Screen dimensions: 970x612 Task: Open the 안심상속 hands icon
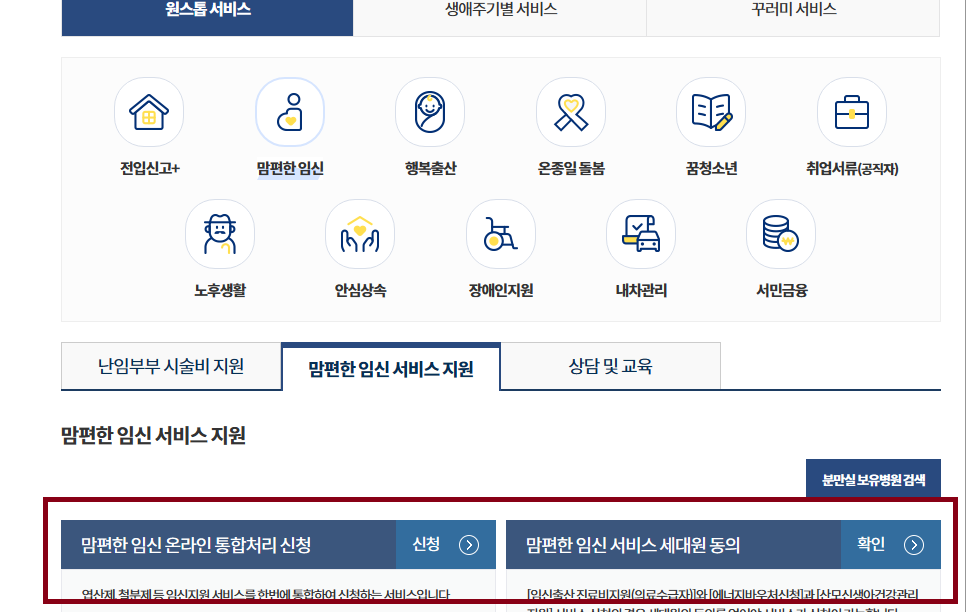[360, 232]
